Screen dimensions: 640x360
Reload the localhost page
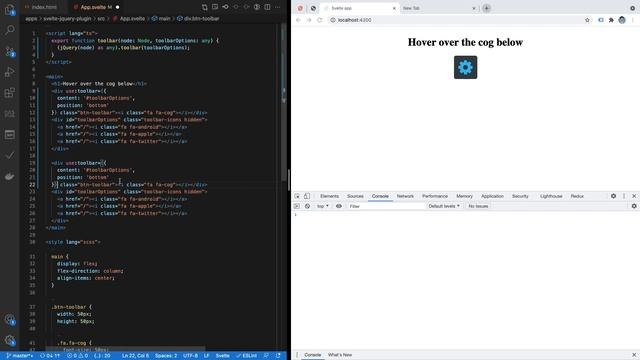tap(320, 20)
